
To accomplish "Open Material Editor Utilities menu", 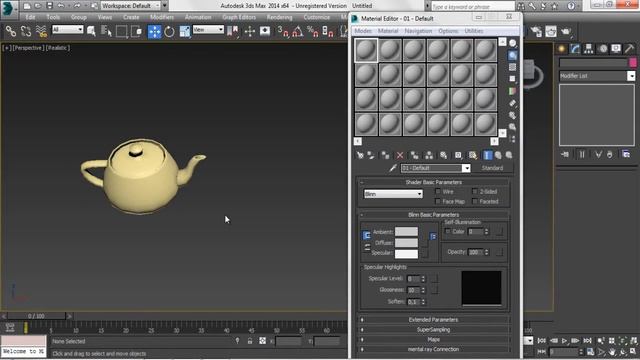I will pos(474,31).
